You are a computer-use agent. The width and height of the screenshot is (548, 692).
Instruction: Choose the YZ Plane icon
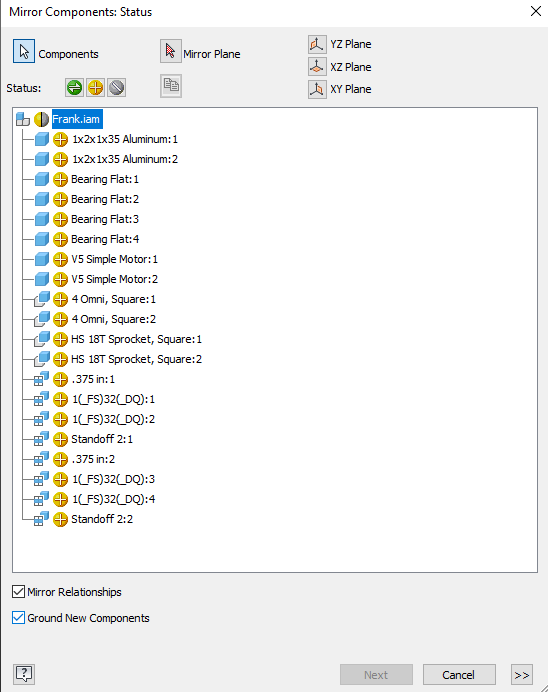317,44
